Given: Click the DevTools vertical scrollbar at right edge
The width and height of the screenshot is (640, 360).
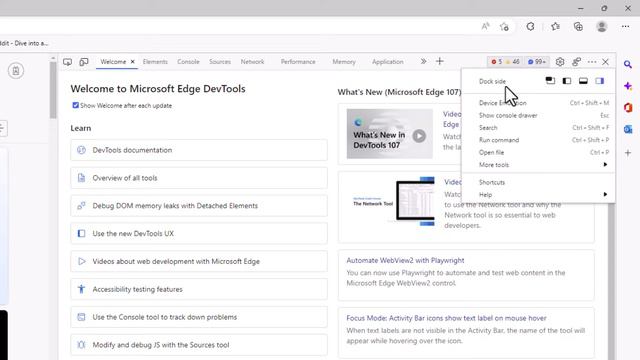Looking at the screenshot, I should [x=611, y=282].
